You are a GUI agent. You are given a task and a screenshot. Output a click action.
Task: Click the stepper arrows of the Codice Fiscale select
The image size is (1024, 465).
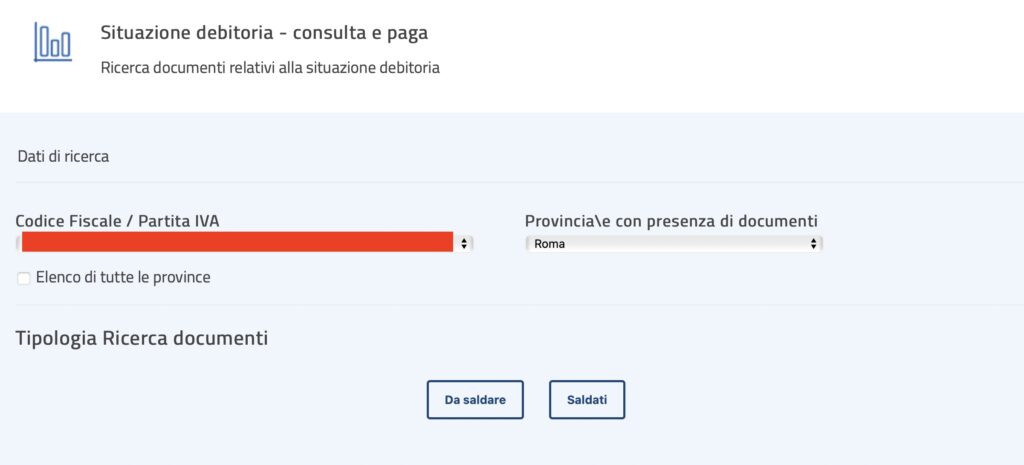coord(464,244)
